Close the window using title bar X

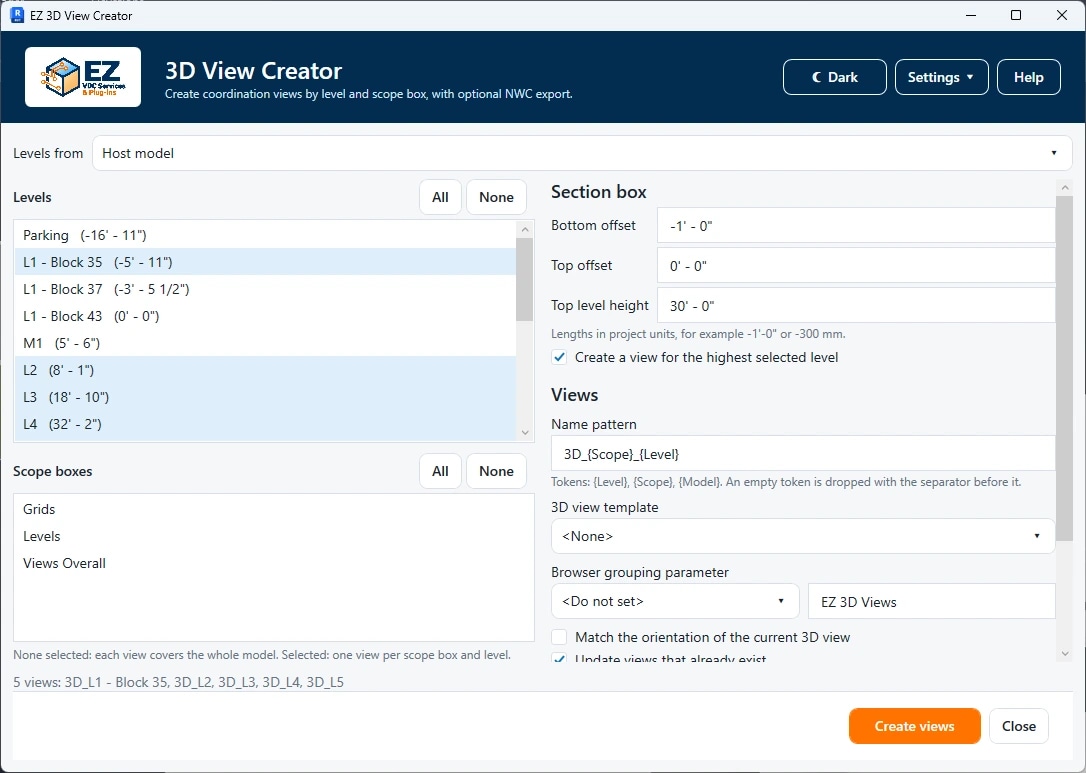point(1062,15)
